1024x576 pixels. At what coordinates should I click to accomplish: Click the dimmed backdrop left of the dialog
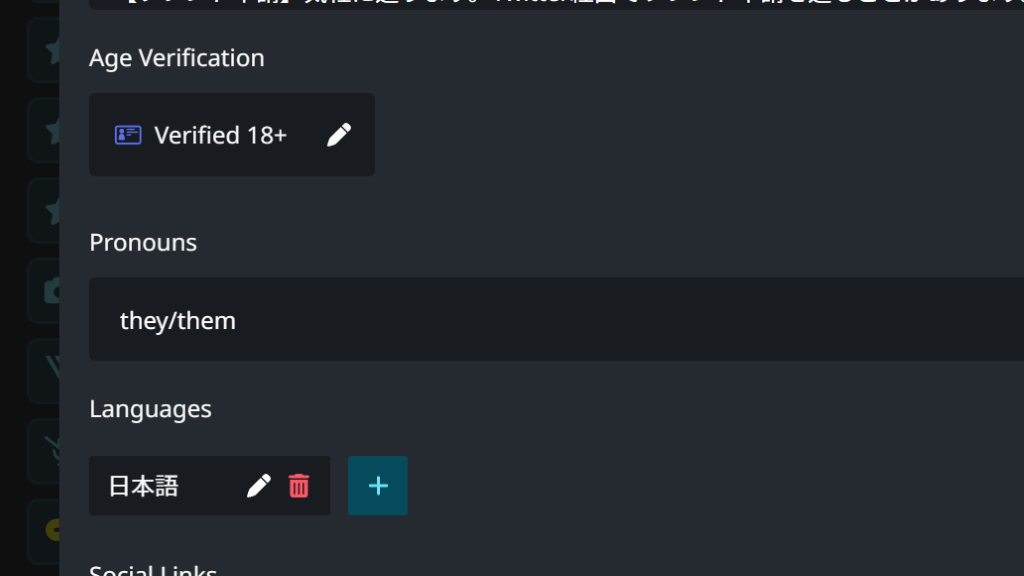coord(13,287)
